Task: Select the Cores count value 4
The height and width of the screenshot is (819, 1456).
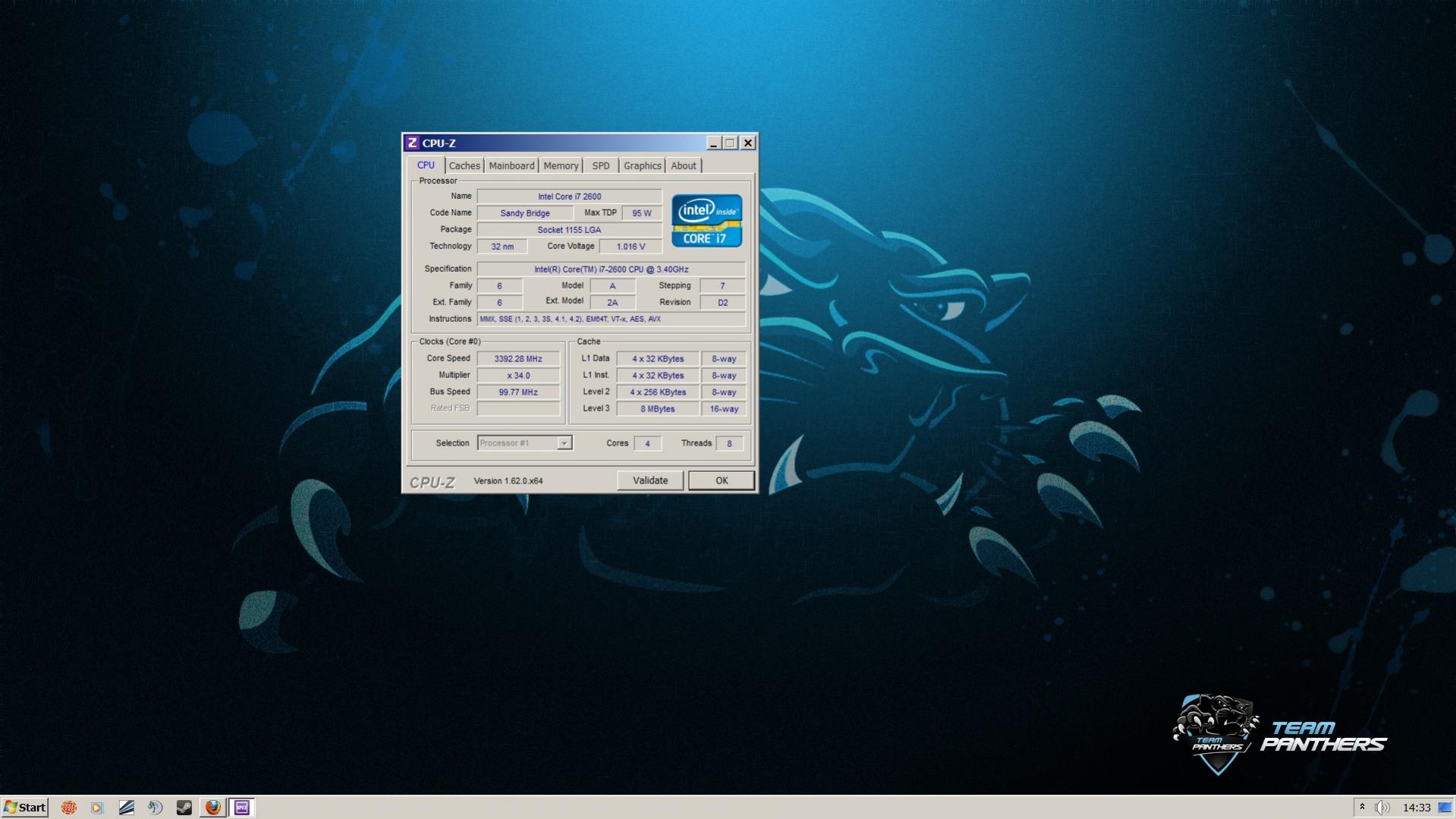Action: click(647, 444)
